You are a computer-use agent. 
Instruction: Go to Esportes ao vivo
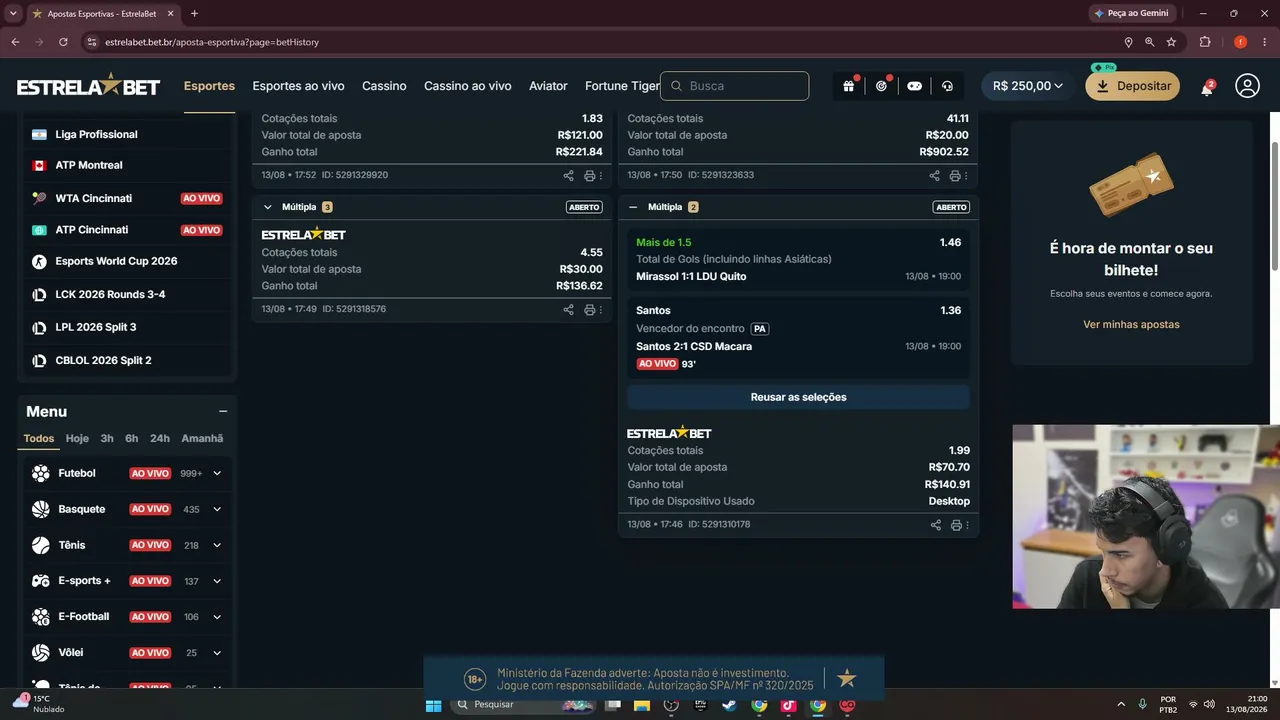(x=298, y=86)
